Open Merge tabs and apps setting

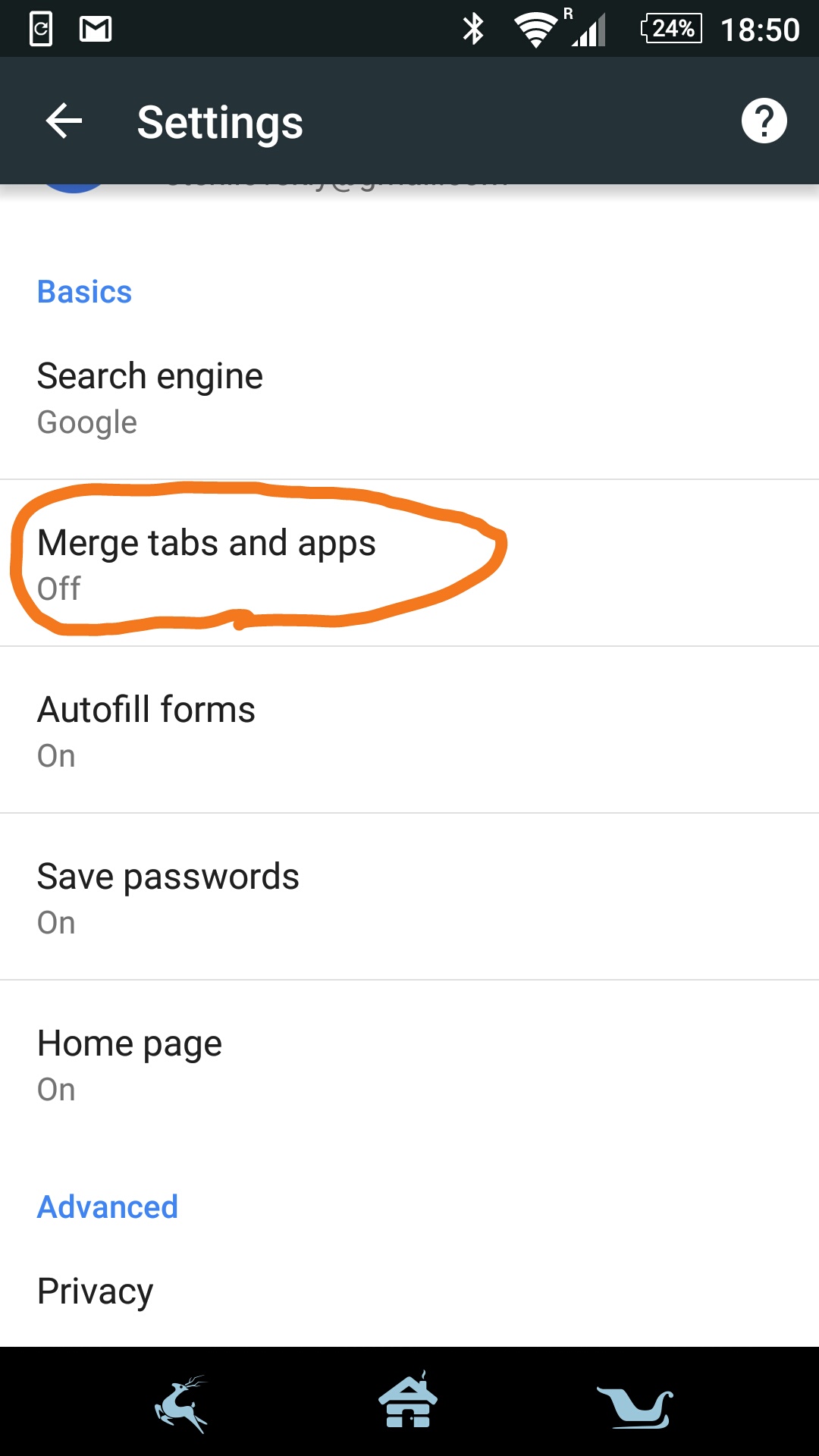pyautogui.click(x=409, y=563)
